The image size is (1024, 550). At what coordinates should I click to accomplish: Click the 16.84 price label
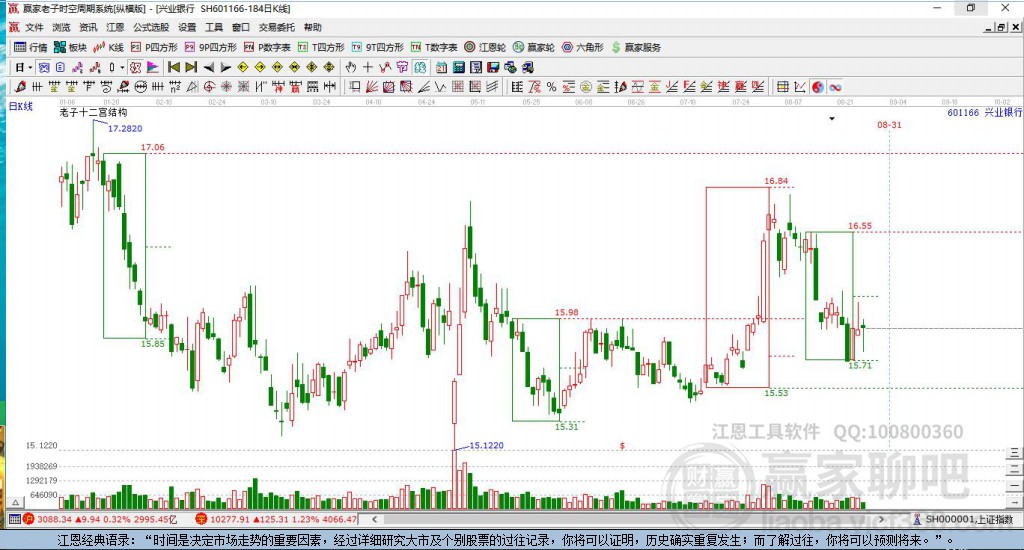click(776, 181)
